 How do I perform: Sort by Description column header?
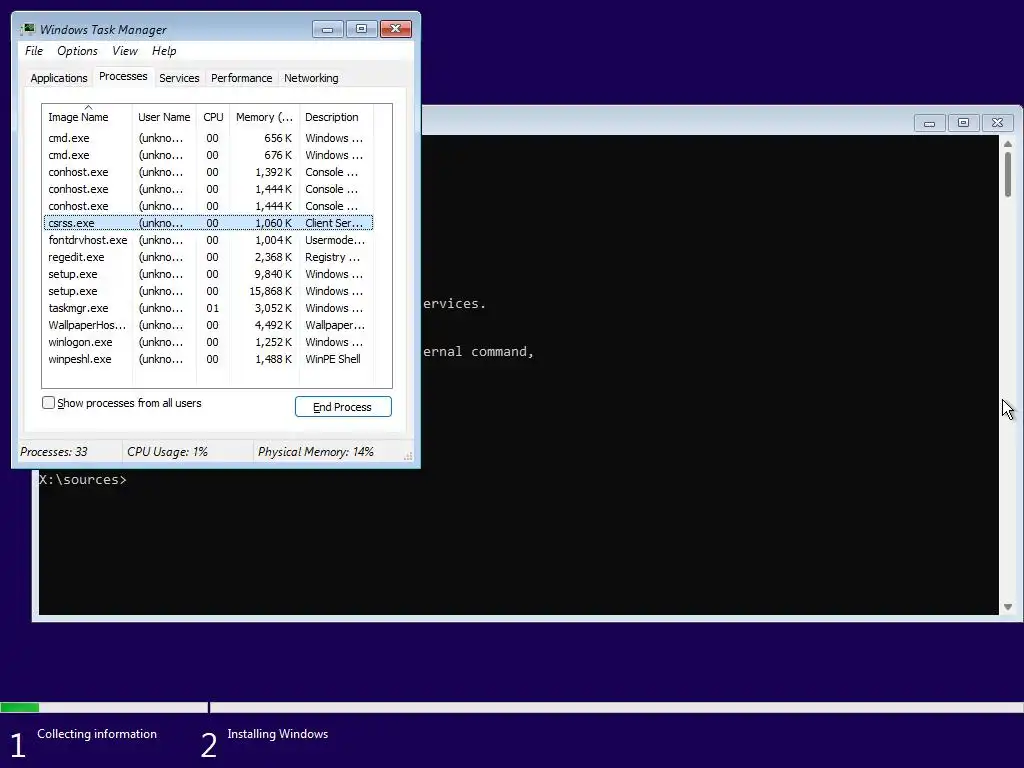[x=336, y=117]
